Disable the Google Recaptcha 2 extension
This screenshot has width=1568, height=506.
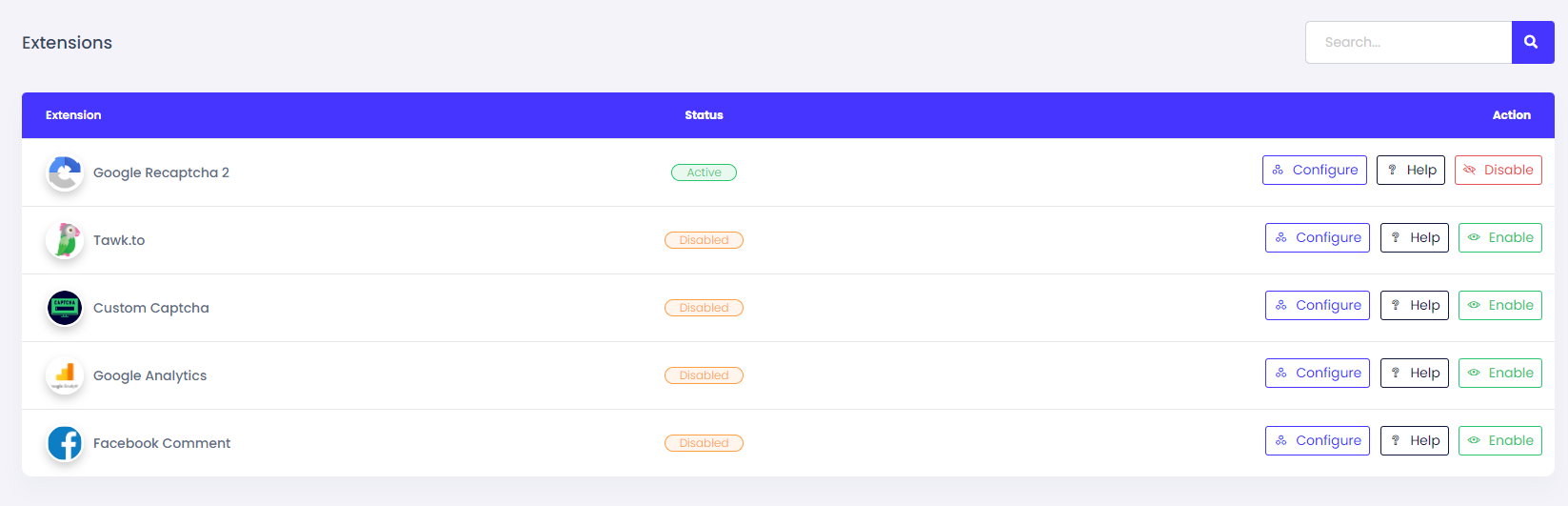(x=1498, y=171)
